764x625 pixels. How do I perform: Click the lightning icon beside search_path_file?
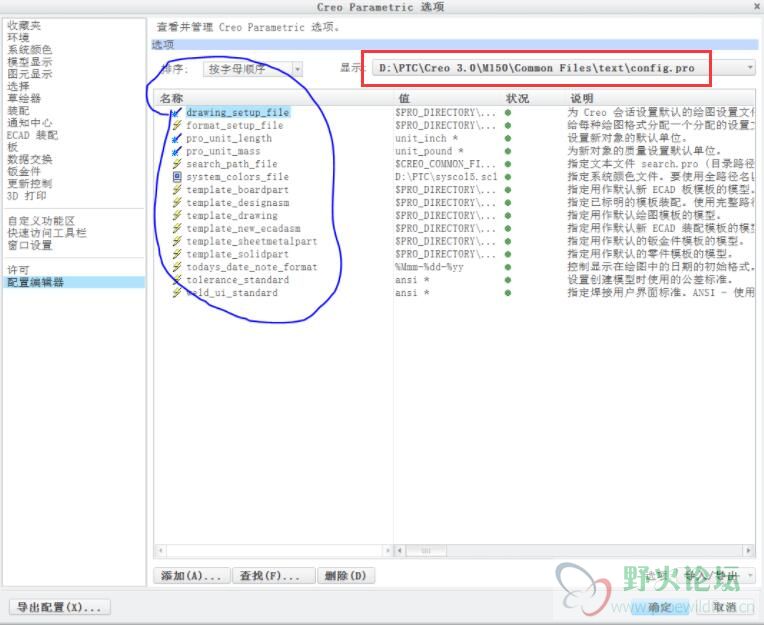[176, 164]
